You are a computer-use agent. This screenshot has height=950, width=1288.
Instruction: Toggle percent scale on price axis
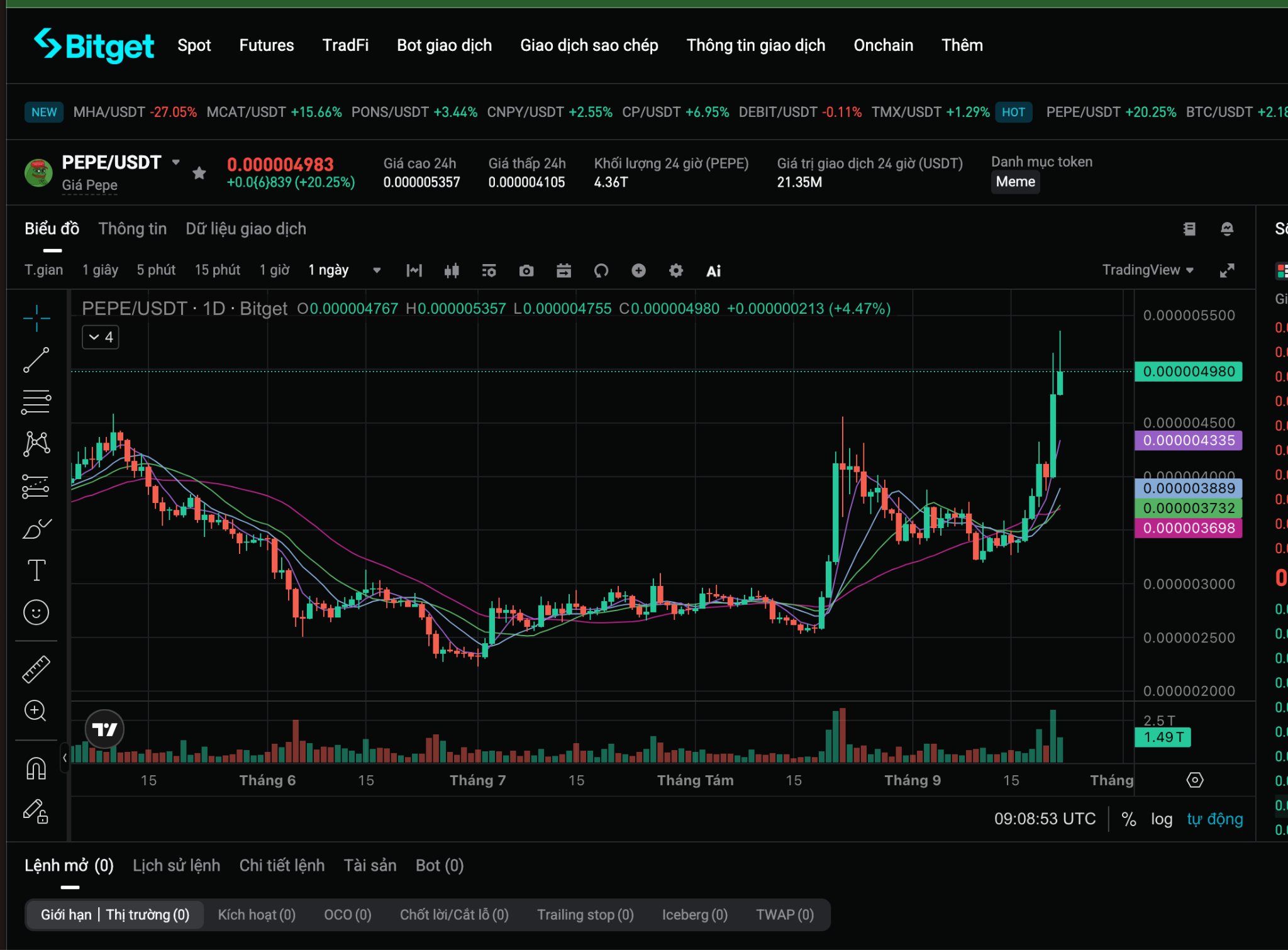[x=1129, y=819]
